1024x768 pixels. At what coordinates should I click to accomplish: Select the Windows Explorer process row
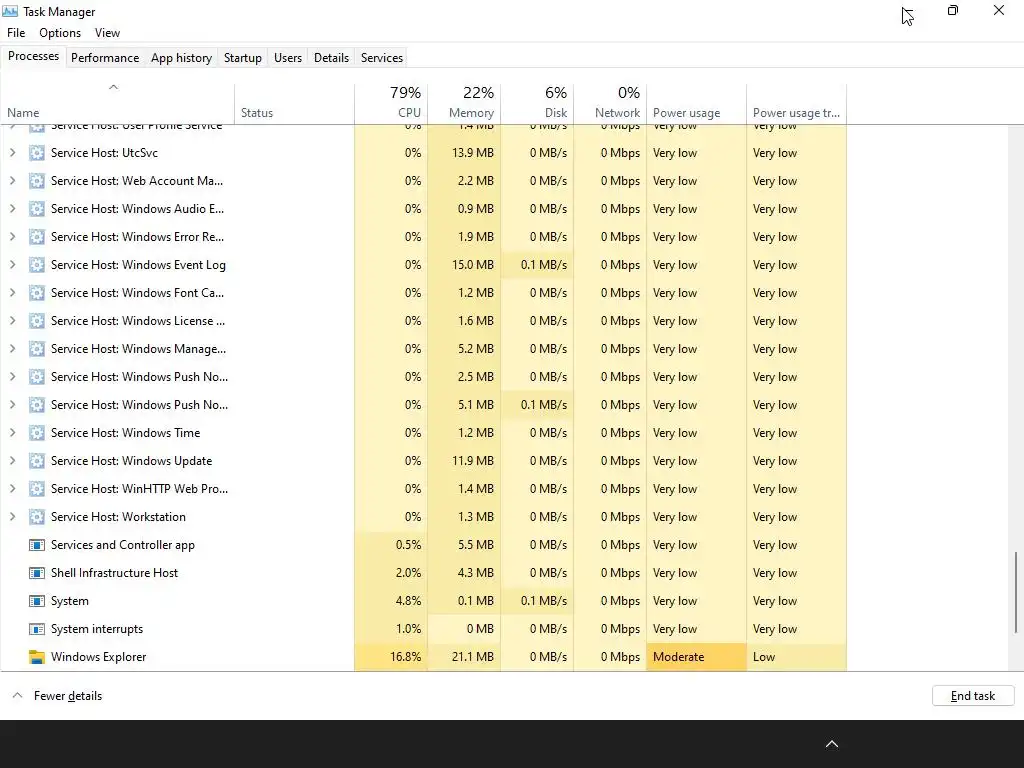[423, 658]
